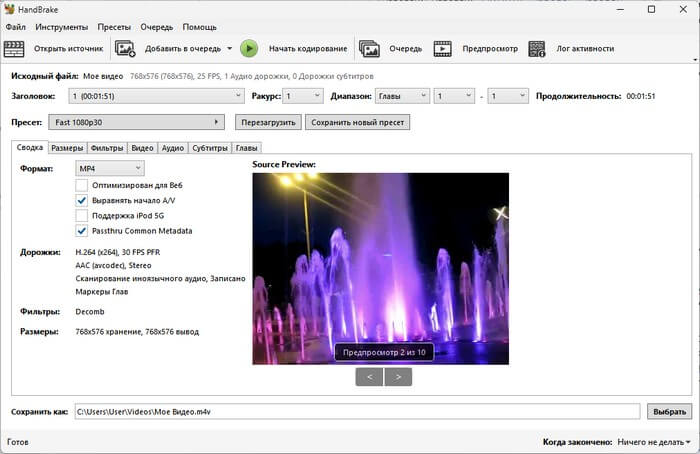Enable Оптимизирован для Веб checkbox
Screen dimensions: 700x454
click(x=81, y=185)
